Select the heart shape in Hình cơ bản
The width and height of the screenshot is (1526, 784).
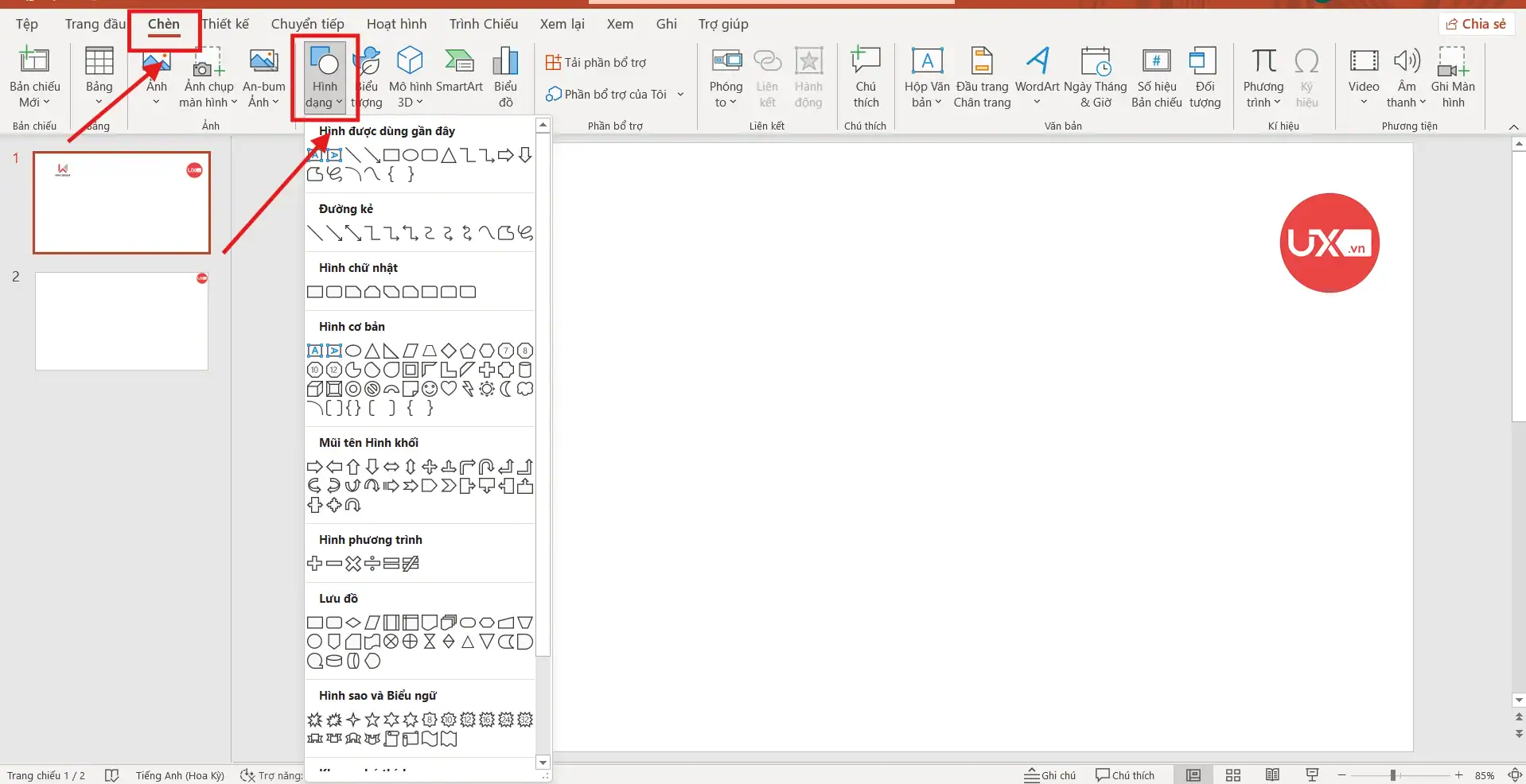point(449,389)
